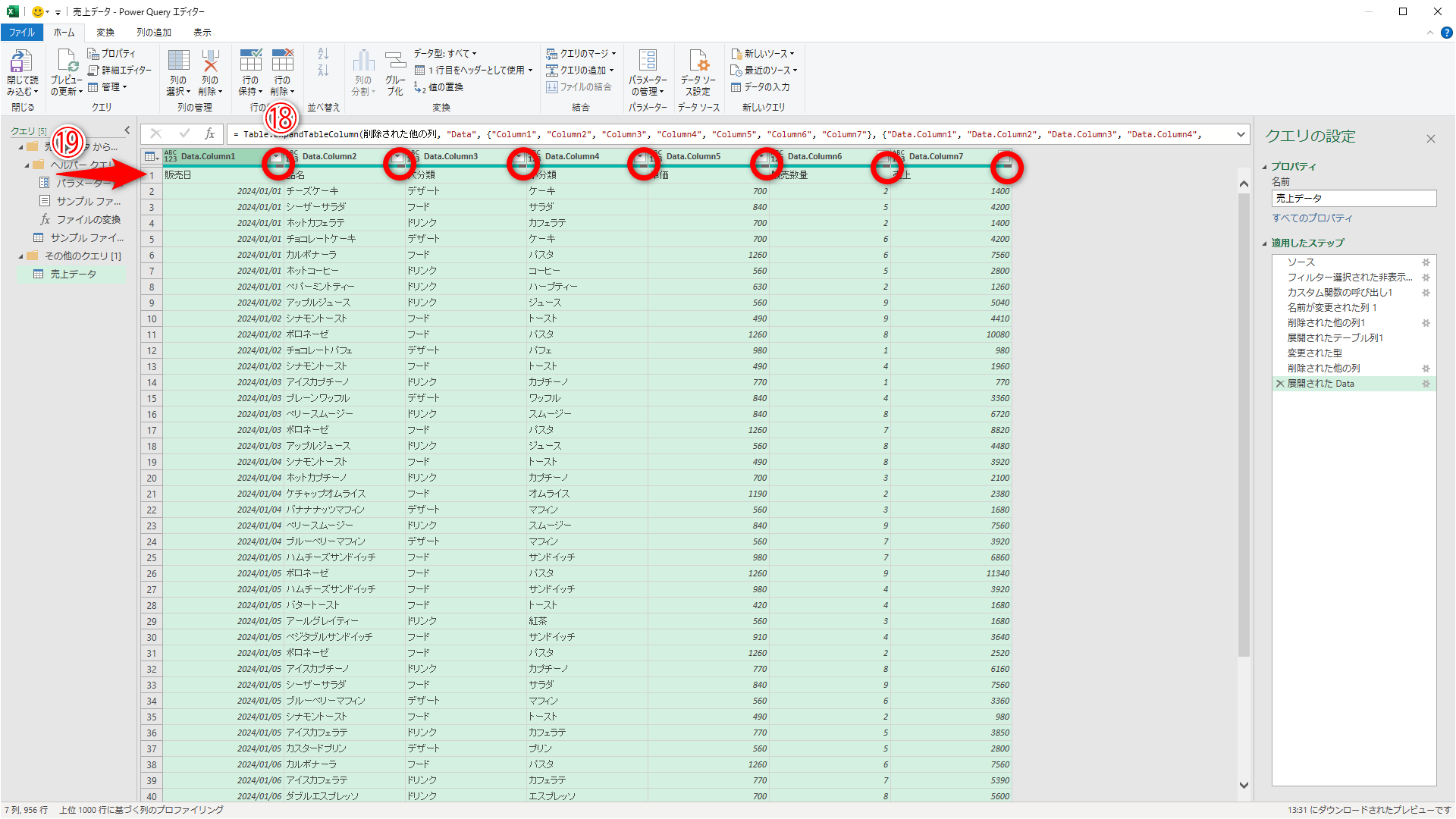Select the 変更された型 applied step
1456x819 pixels.
1314,353
